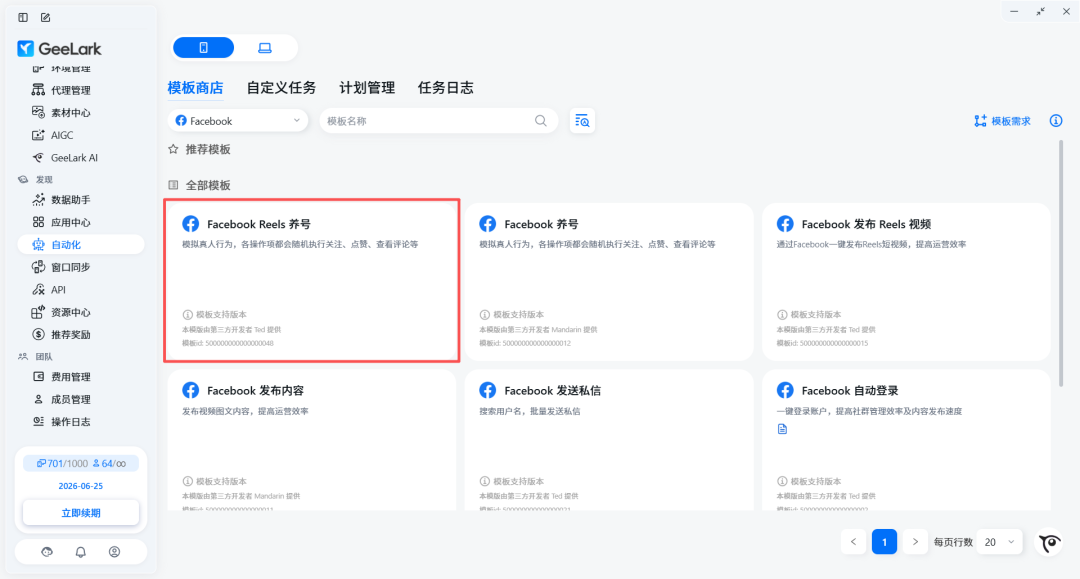This screenshot has width=1080, height=579.
Task: Click the AIGC sidebar icon
Action: pyautogui.click(x=38, y=135)
